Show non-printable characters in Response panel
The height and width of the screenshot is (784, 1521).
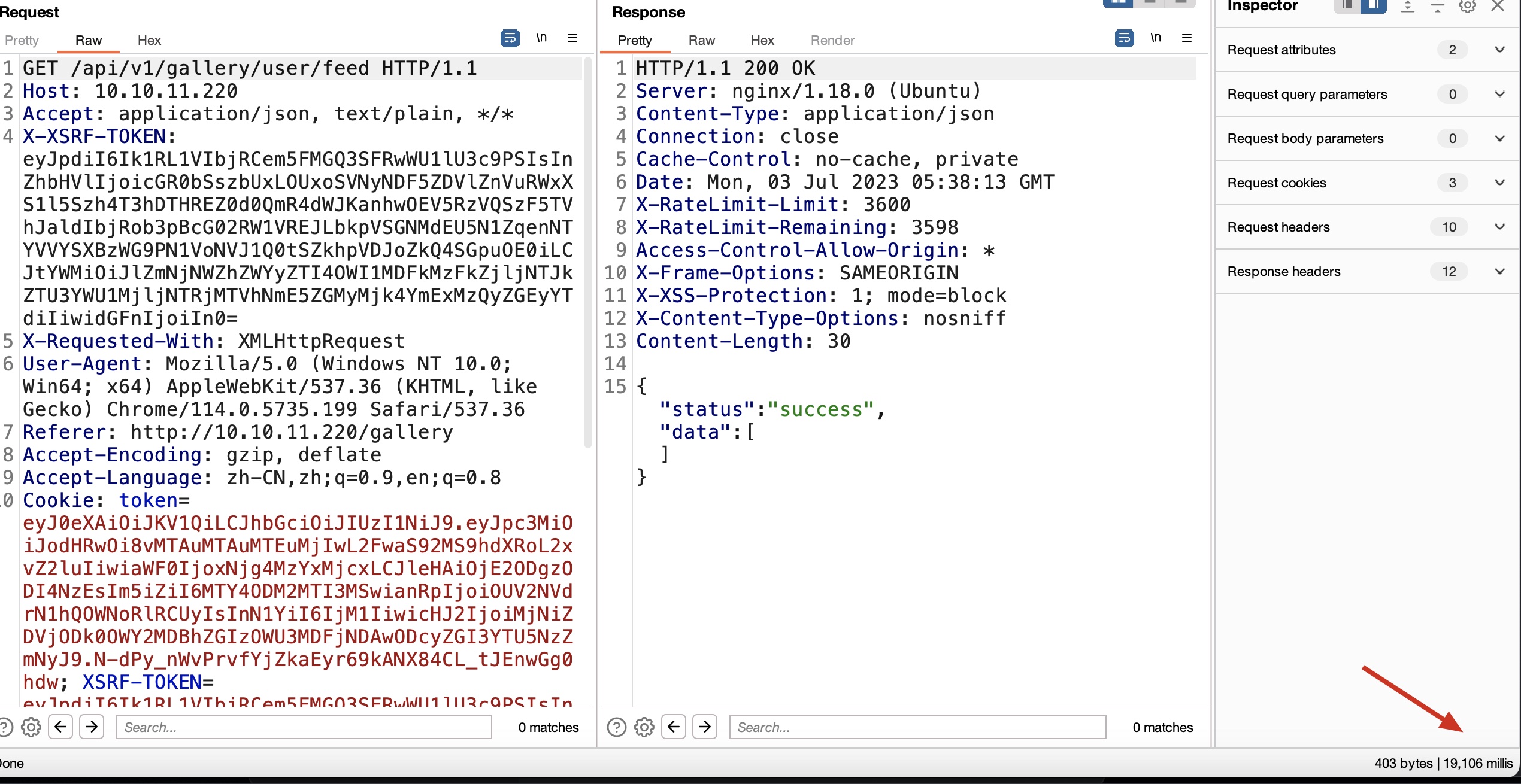coord(1156,38)
